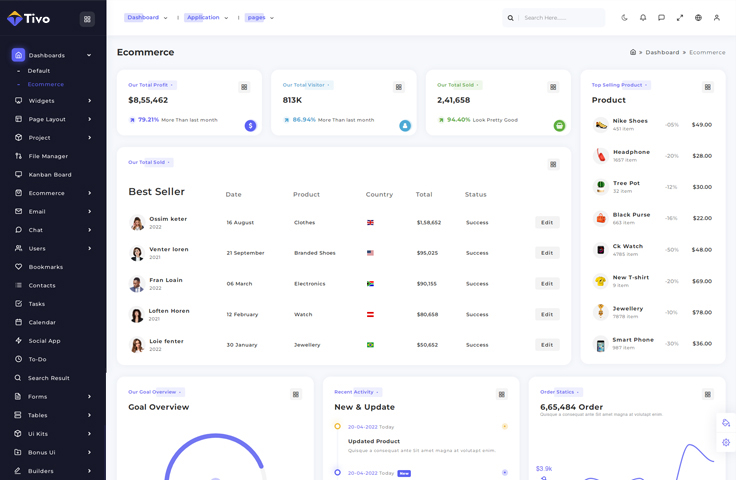Open Kanban Board from the sidebar
736x480 pixels.
(x=49, y=175)
